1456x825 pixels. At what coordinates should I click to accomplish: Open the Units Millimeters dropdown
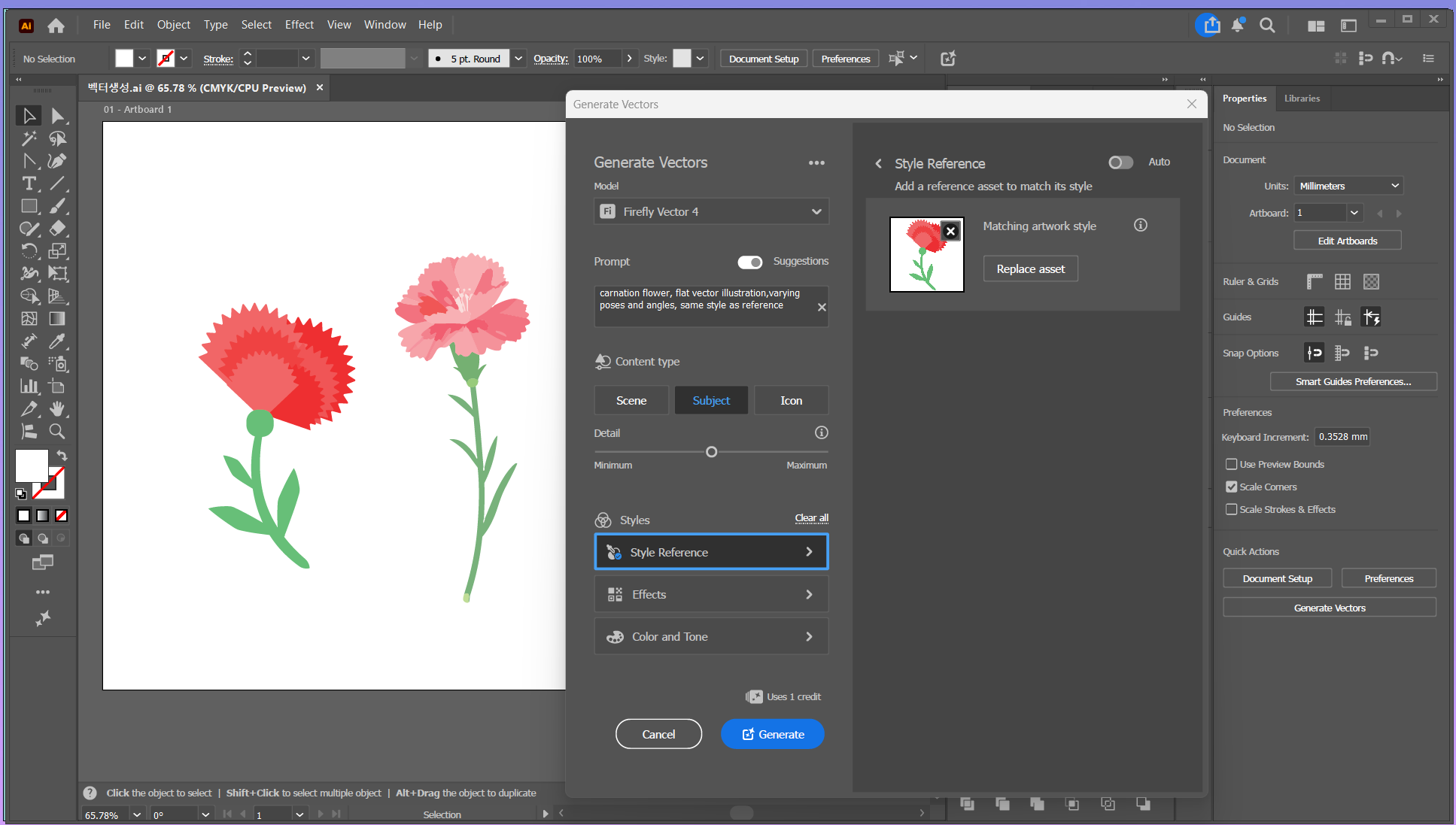(x=1348, y=186)
